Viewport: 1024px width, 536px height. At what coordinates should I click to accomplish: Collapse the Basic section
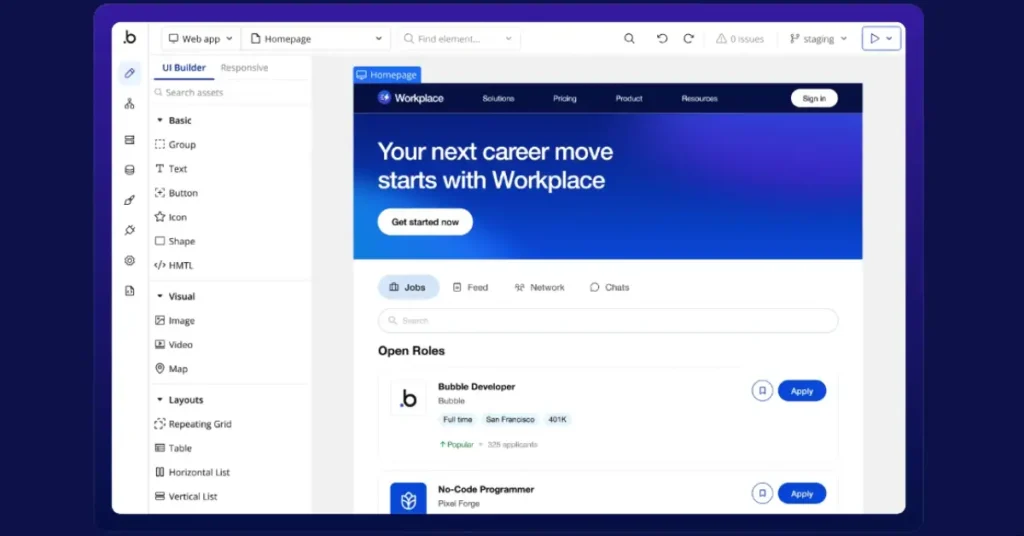tap(159, 120)
